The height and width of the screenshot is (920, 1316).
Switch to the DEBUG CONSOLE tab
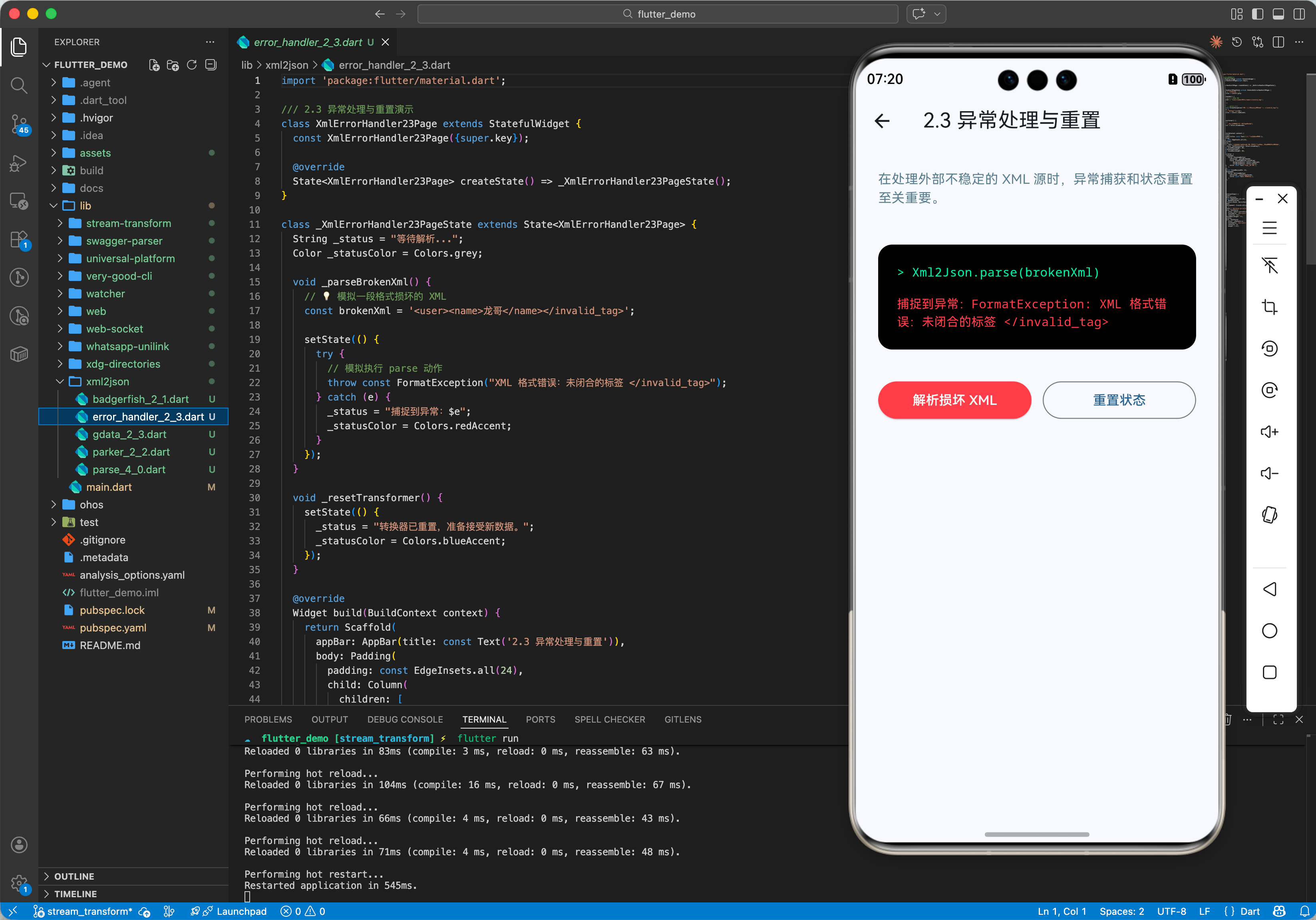(405, 719)
